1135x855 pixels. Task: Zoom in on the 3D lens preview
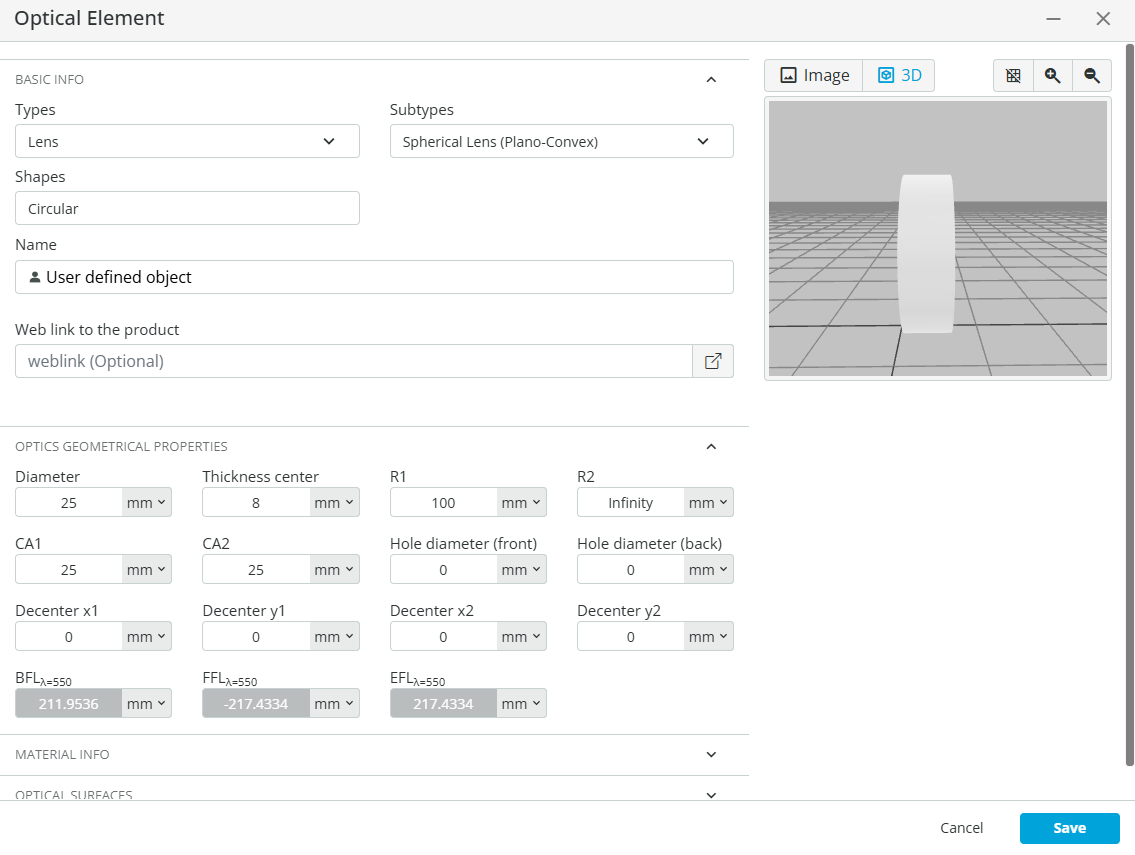[1052, 75]
